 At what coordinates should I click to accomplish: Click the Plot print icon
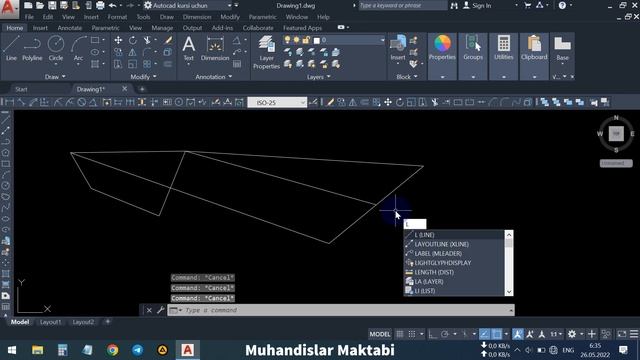coord(100,5)
